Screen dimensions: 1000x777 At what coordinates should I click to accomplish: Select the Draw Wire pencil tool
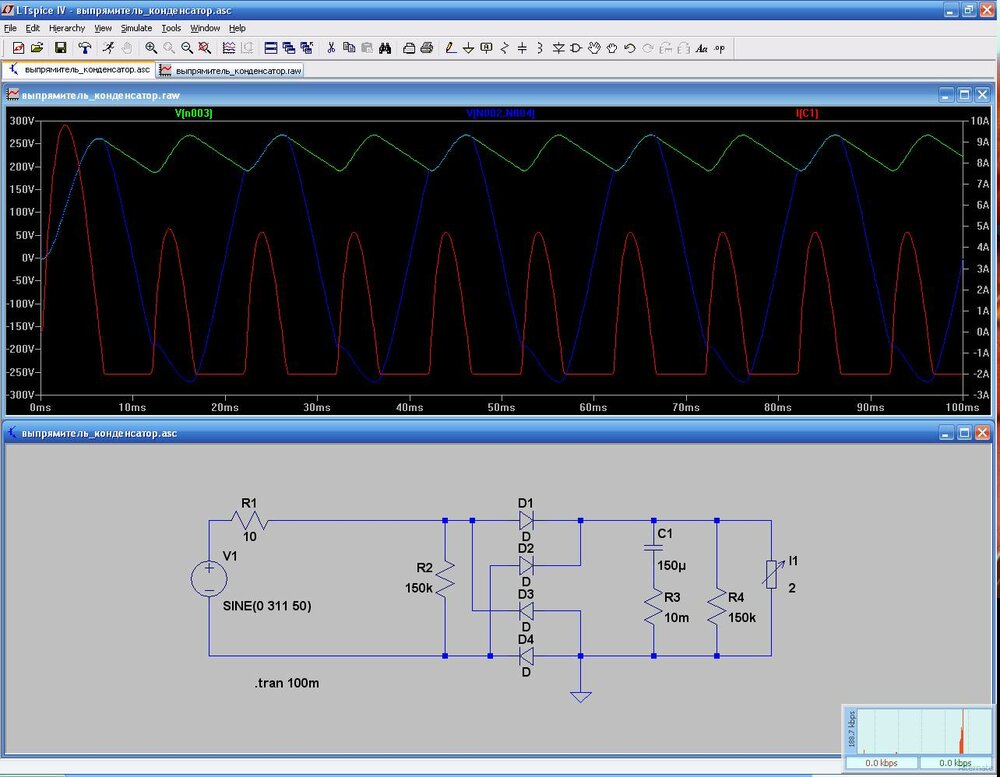(450, 48)
